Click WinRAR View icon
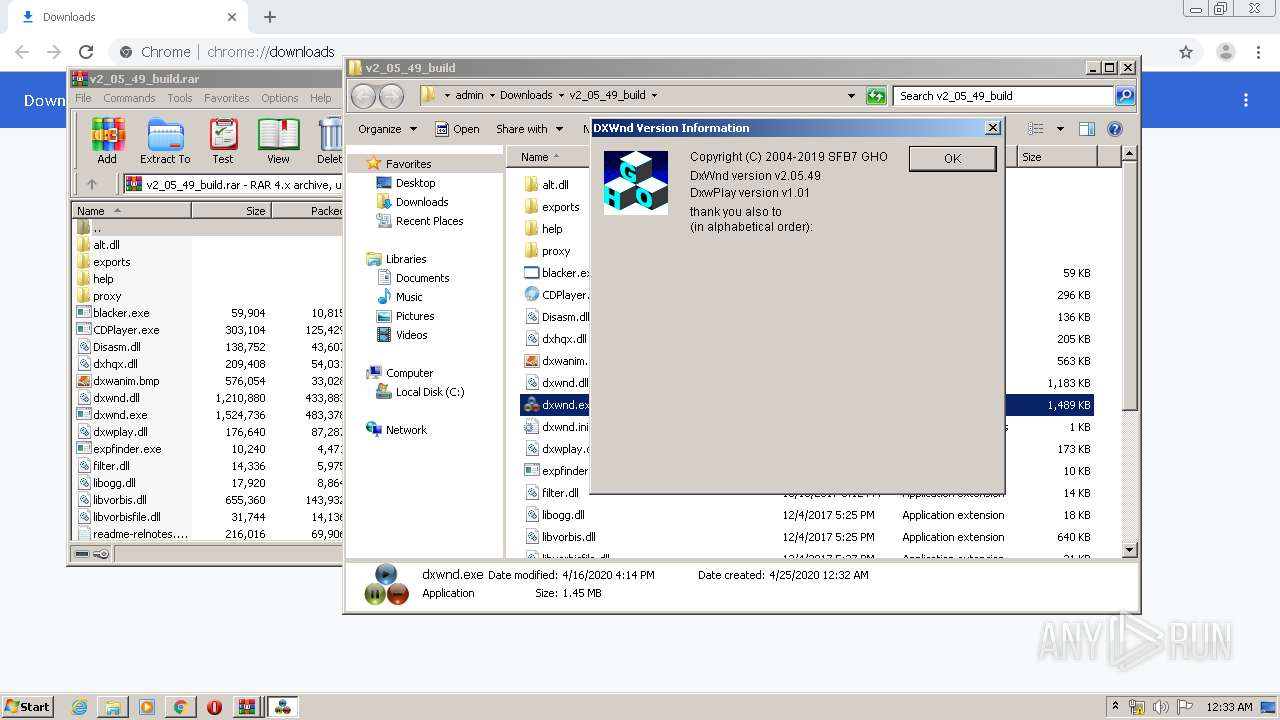This screenshot has height=720, width=1280. [x=278, y=141]
